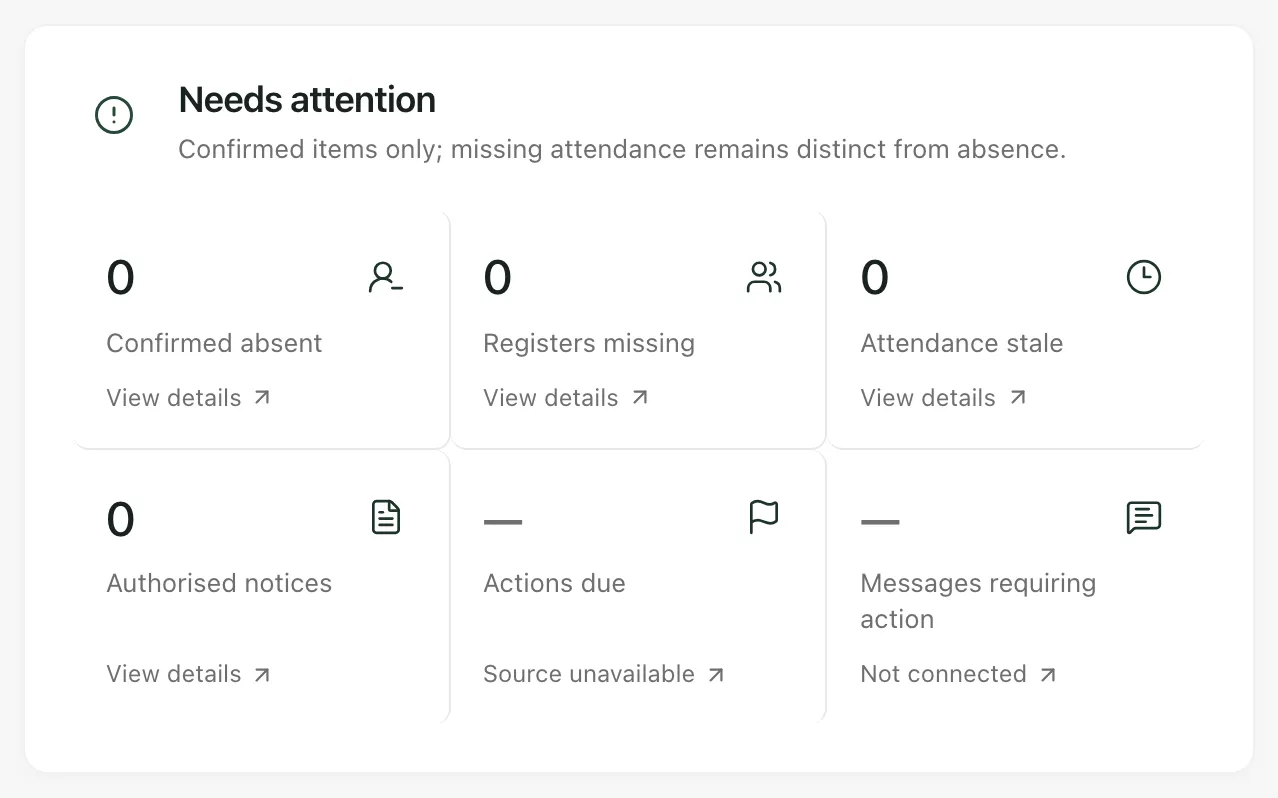Click the Not connected link
Viewport: 1278px width, 798px height.
958,674
